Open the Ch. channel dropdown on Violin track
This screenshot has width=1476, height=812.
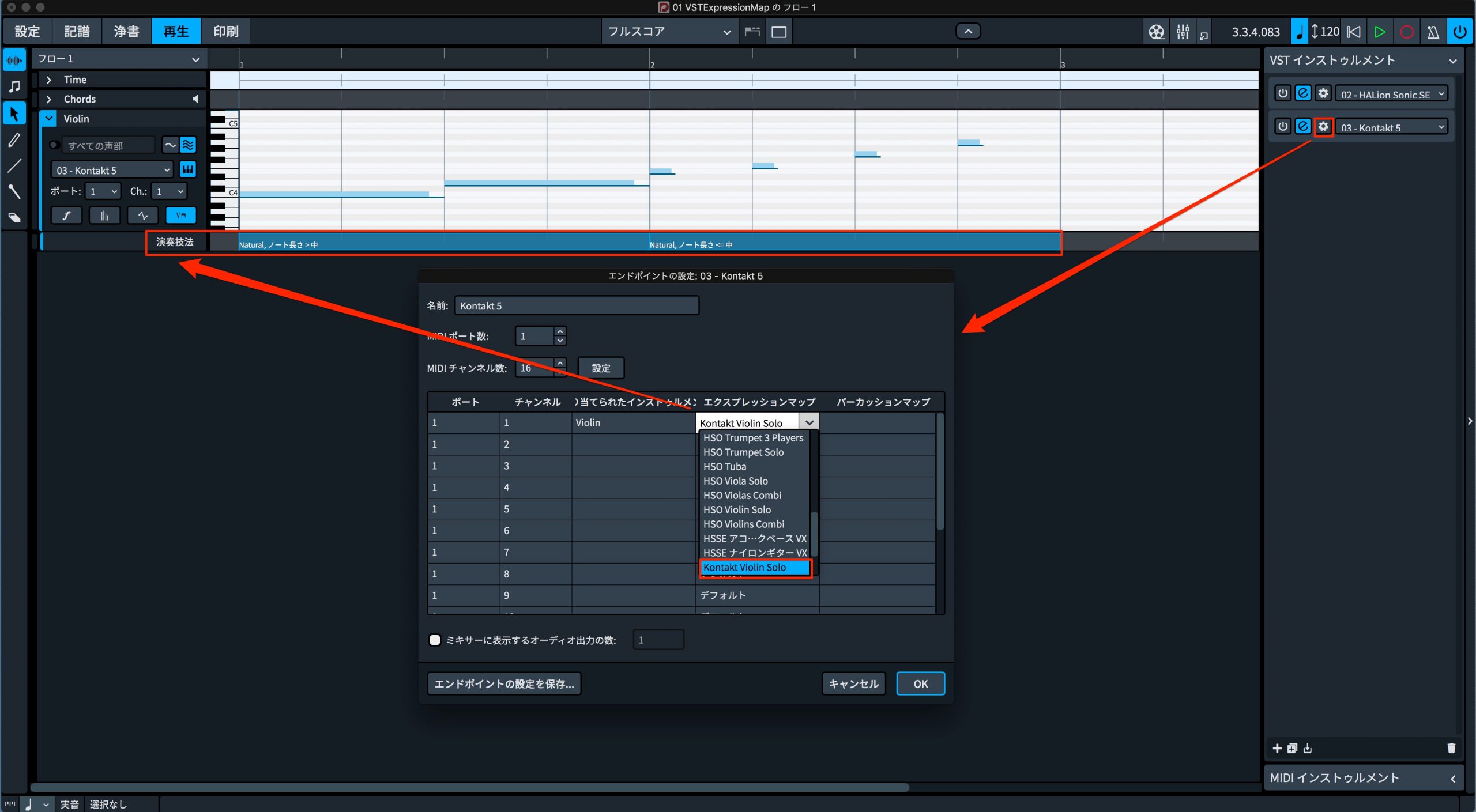(169, 191)
